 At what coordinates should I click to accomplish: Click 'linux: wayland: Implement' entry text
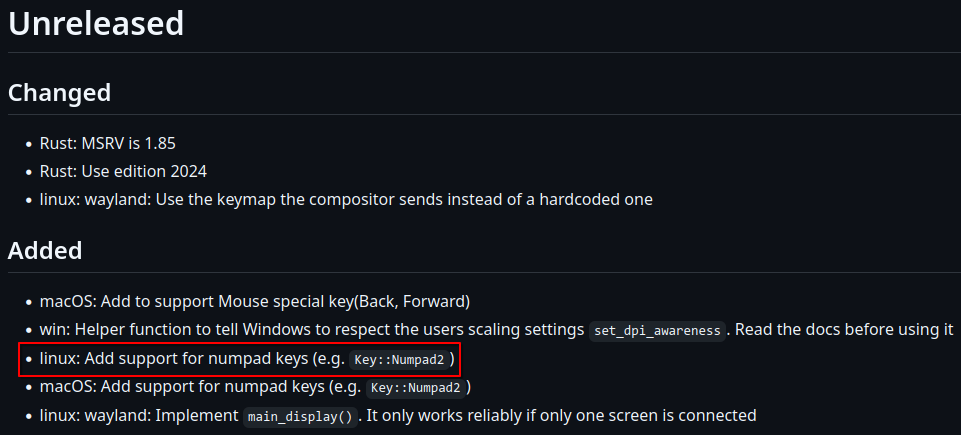pos(139,415)
